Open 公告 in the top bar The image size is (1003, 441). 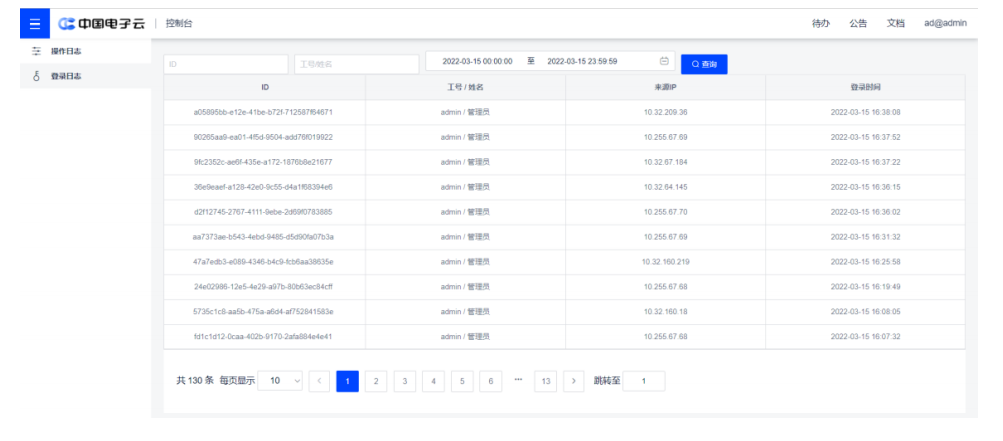(857, 23)
